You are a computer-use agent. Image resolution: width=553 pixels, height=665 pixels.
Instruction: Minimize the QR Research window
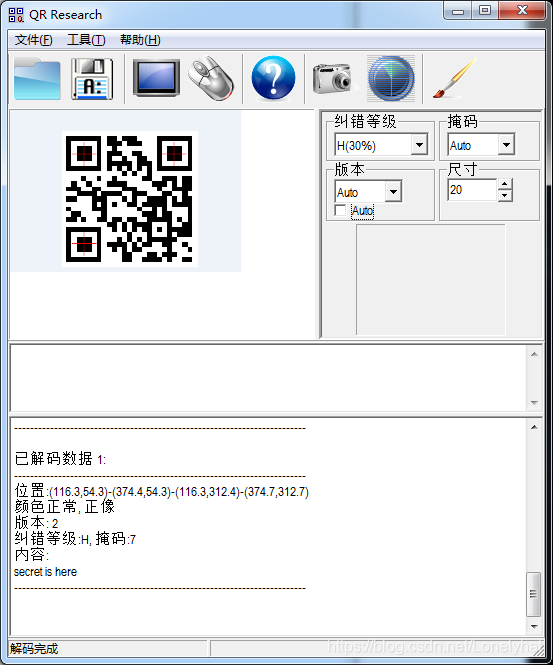458,11
